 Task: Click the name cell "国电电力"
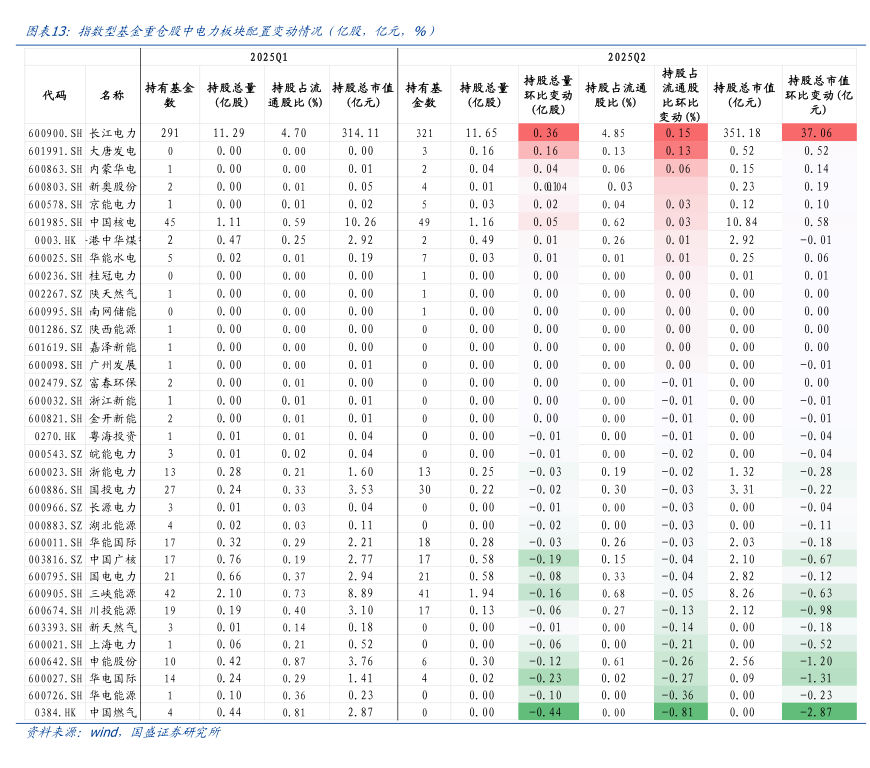(x=113, y=577)
